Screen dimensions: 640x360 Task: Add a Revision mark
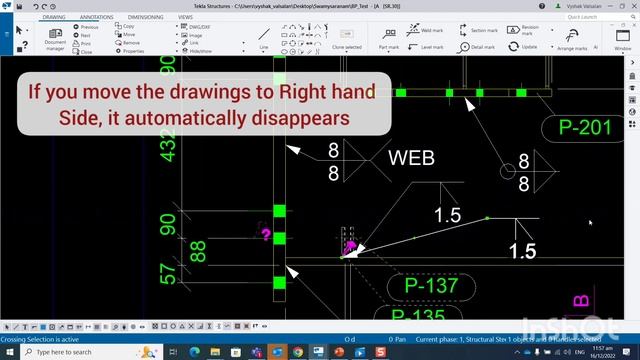click(523, 30)
